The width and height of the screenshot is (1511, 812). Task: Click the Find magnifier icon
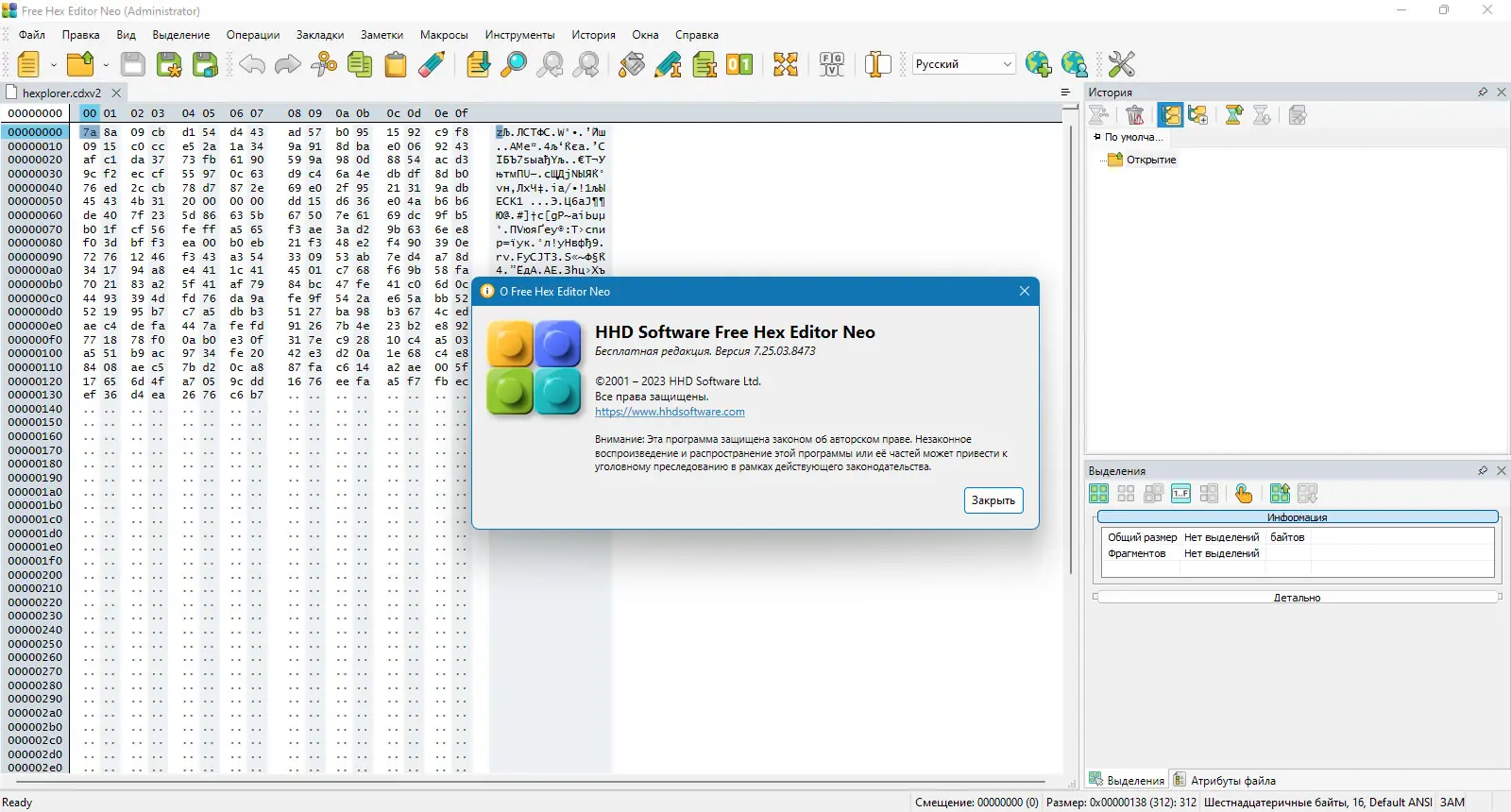515,64
